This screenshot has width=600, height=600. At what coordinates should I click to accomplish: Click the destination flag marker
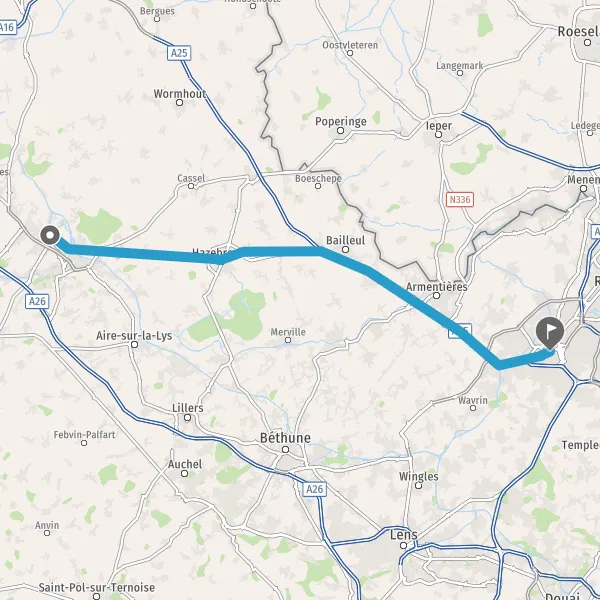(x=550, y=333)
